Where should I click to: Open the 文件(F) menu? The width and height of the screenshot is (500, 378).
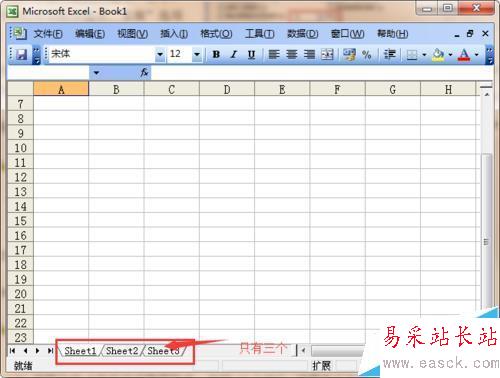point(48,34)
